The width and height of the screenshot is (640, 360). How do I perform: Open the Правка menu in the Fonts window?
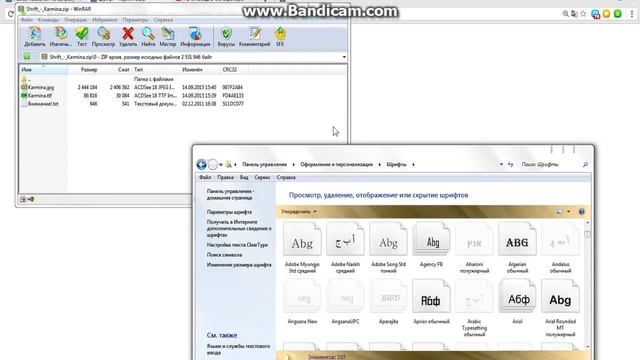pyautogui.click(x=225, y=178)
